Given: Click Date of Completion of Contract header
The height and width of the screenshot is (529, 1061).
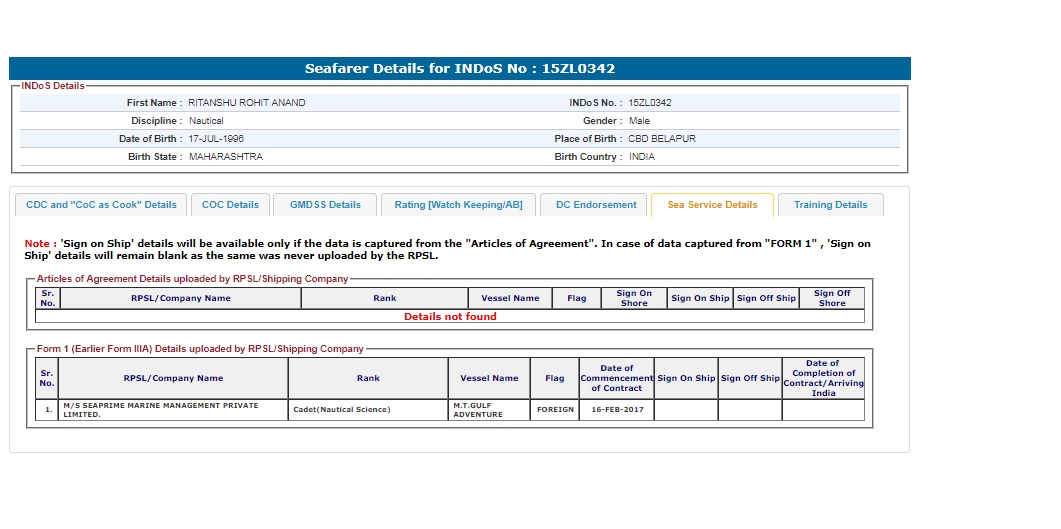Looking at the screenshot, I should pyautogui.click(x=822, y=378).
